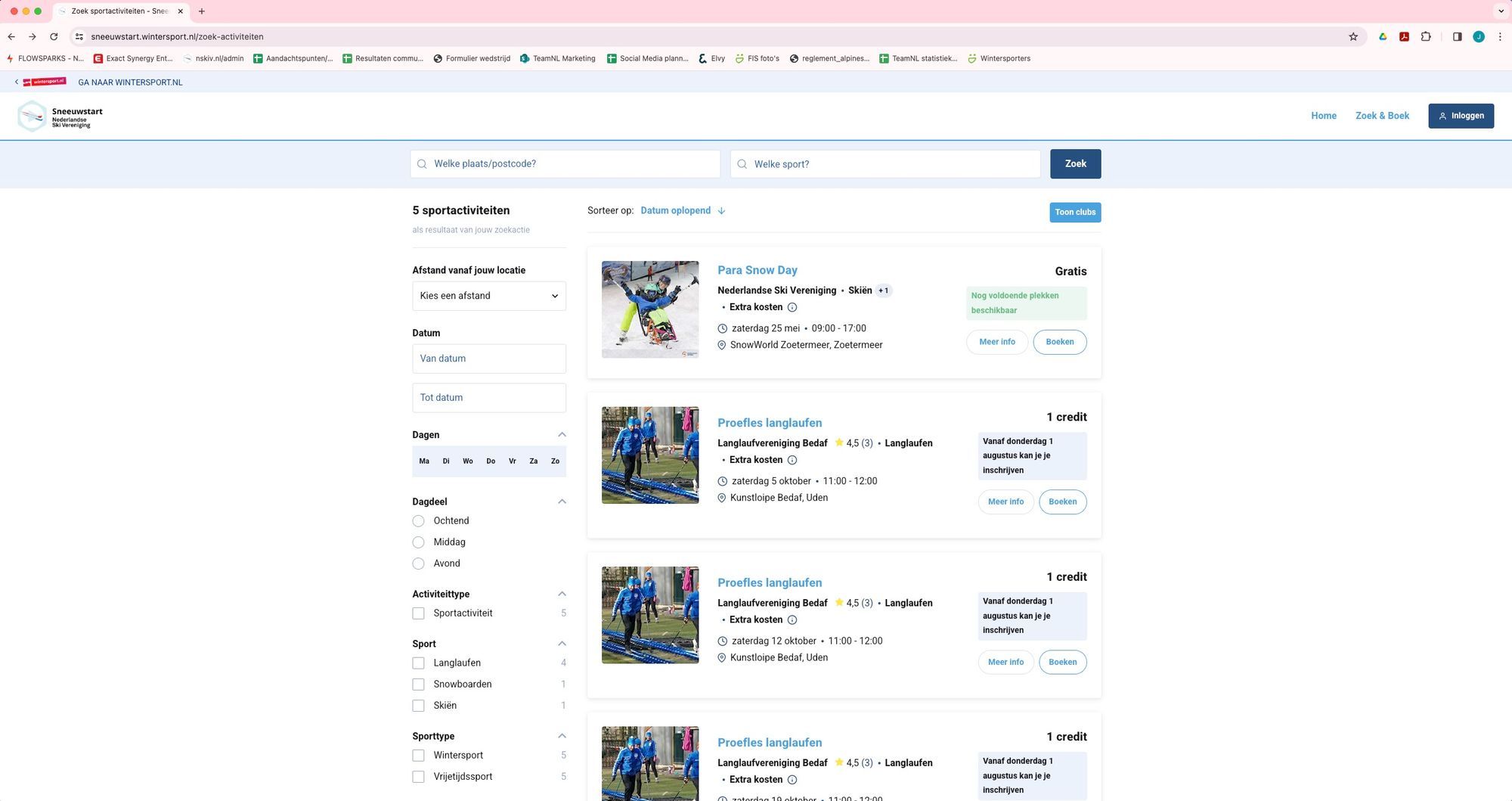Open the tab search dropdown arrow
The height and width of the screenshot is (801, 1512).
click(x=1501, y=11)
